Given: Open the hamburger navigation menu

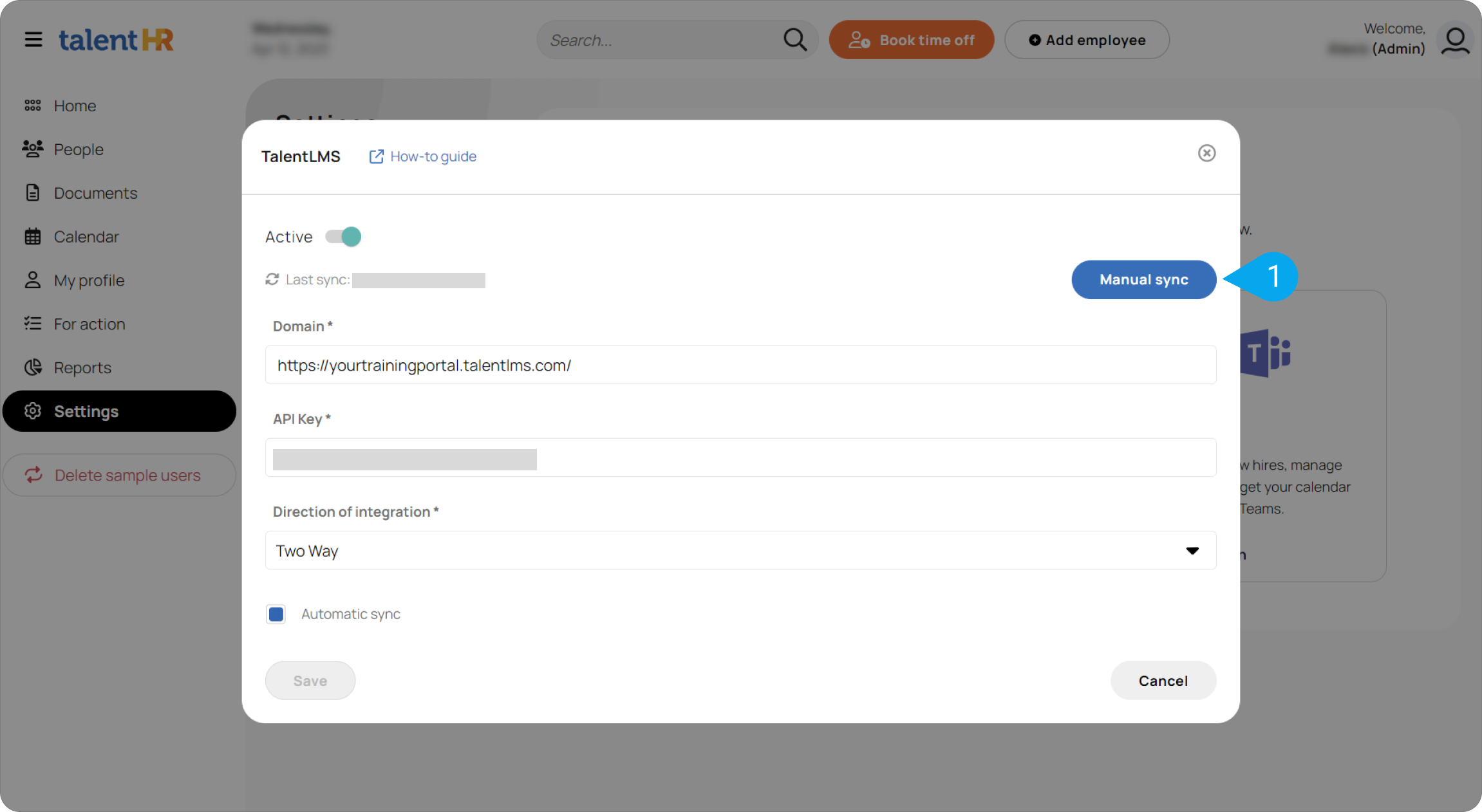Looking at the screenshot, I should coord(33,39).
